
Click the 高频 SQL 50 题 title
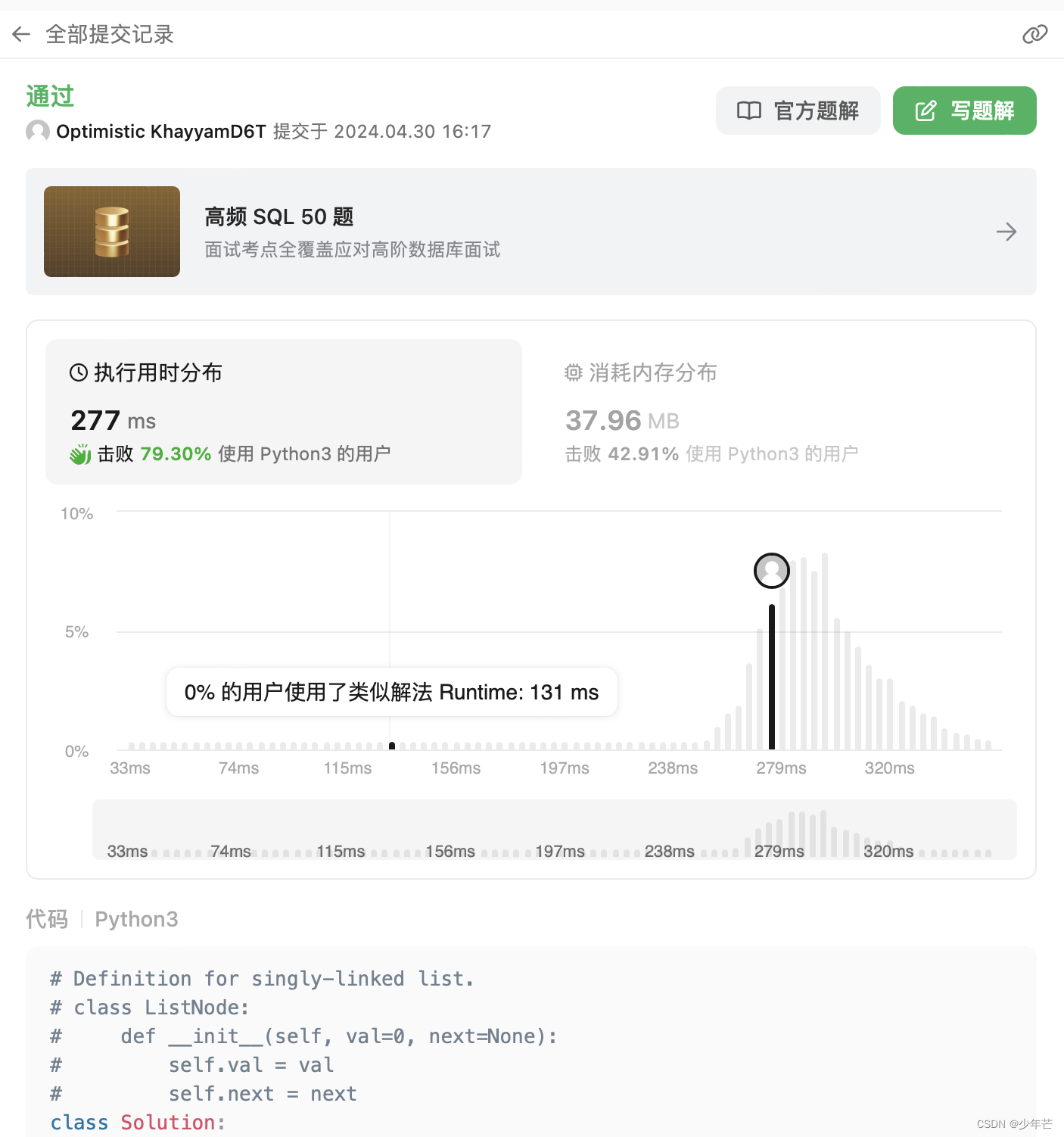pos(279,217)
